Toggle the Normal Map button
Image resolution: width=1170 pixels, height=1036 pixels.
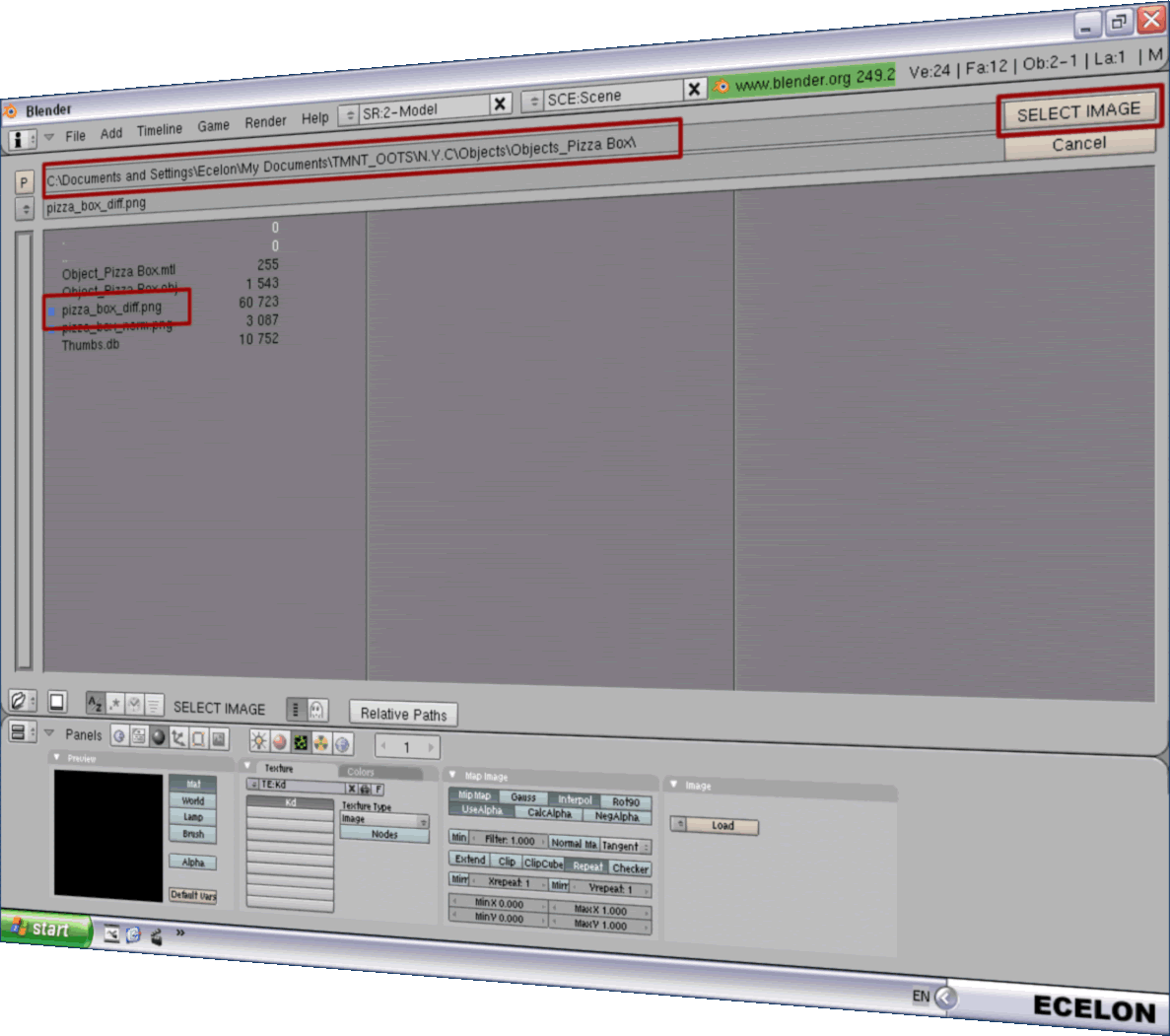pos(574,844)
